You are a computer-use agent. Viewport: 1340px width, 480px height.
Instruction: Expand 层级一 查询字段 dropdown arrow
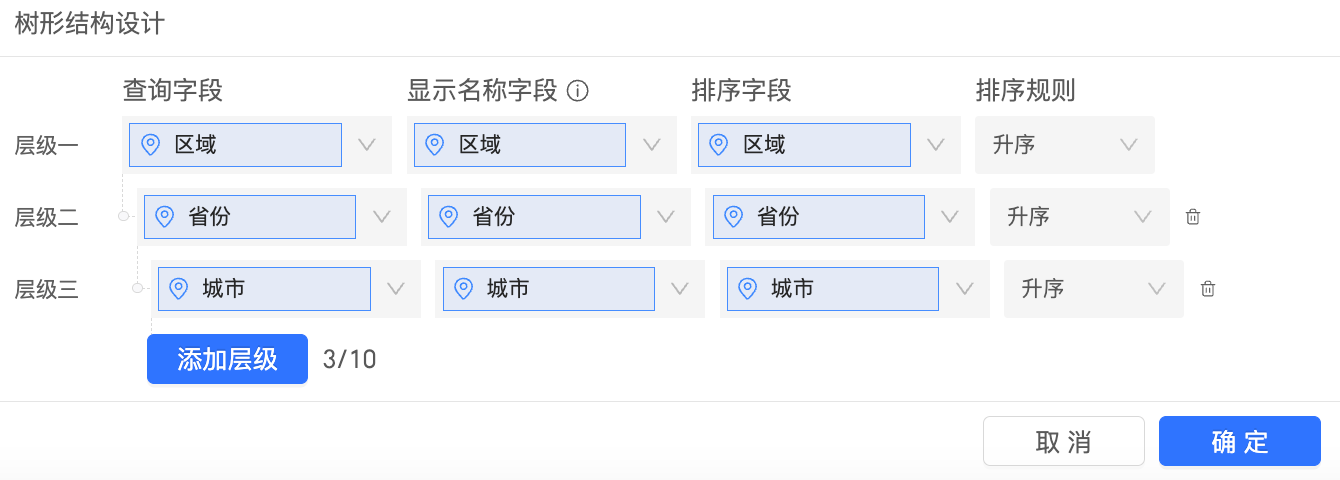tap(367, 145)
